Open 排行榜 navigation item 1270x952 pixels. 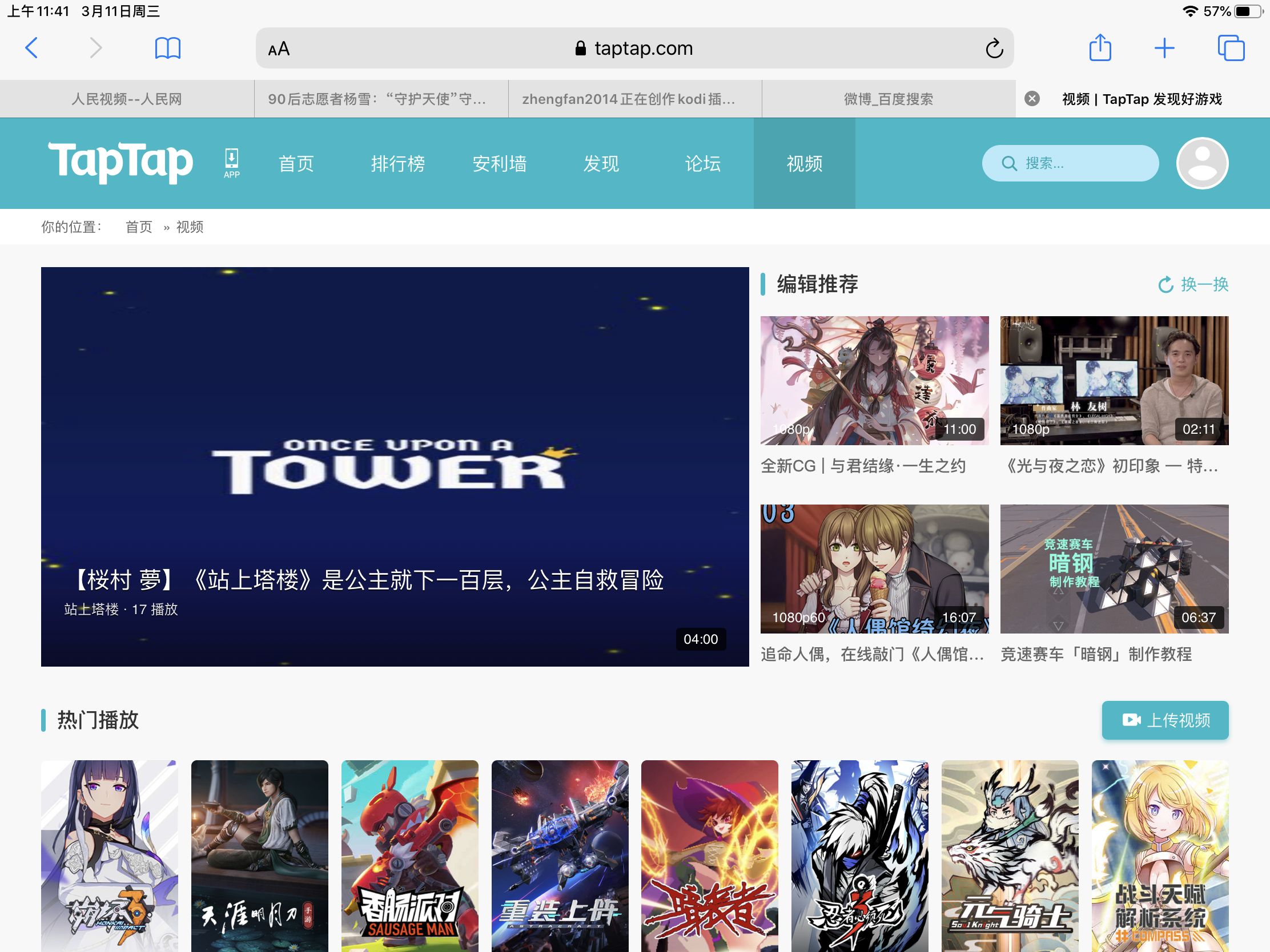[x=398, y=164]
